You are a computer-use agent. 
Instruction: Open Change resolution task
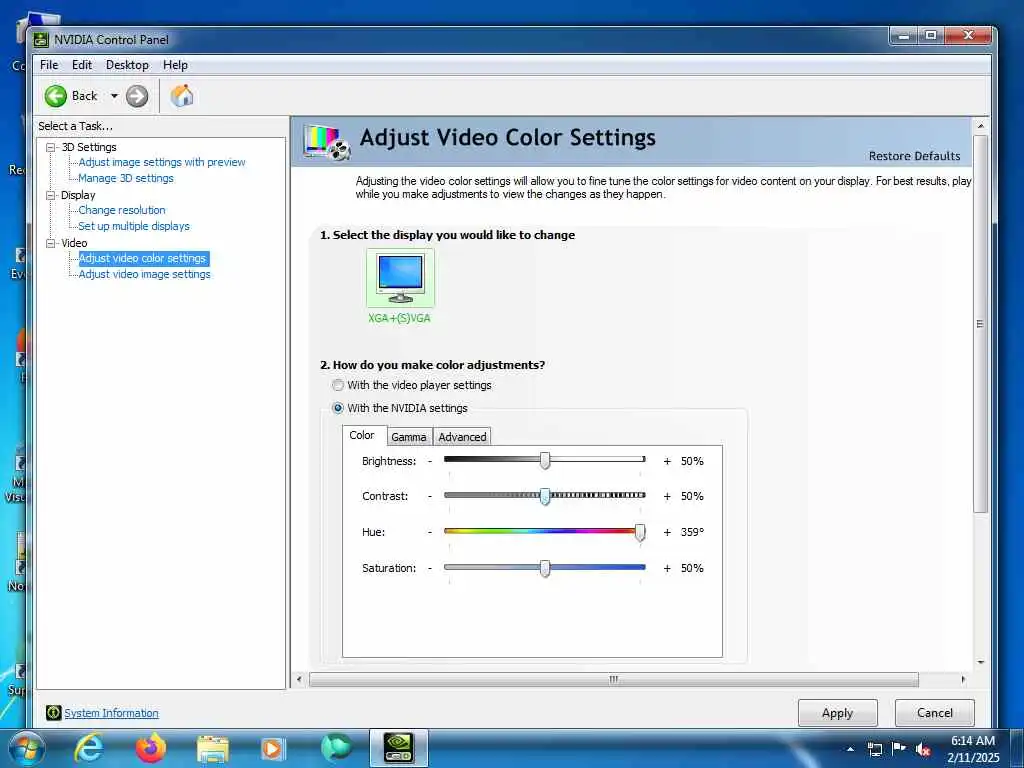click(122, 210)
